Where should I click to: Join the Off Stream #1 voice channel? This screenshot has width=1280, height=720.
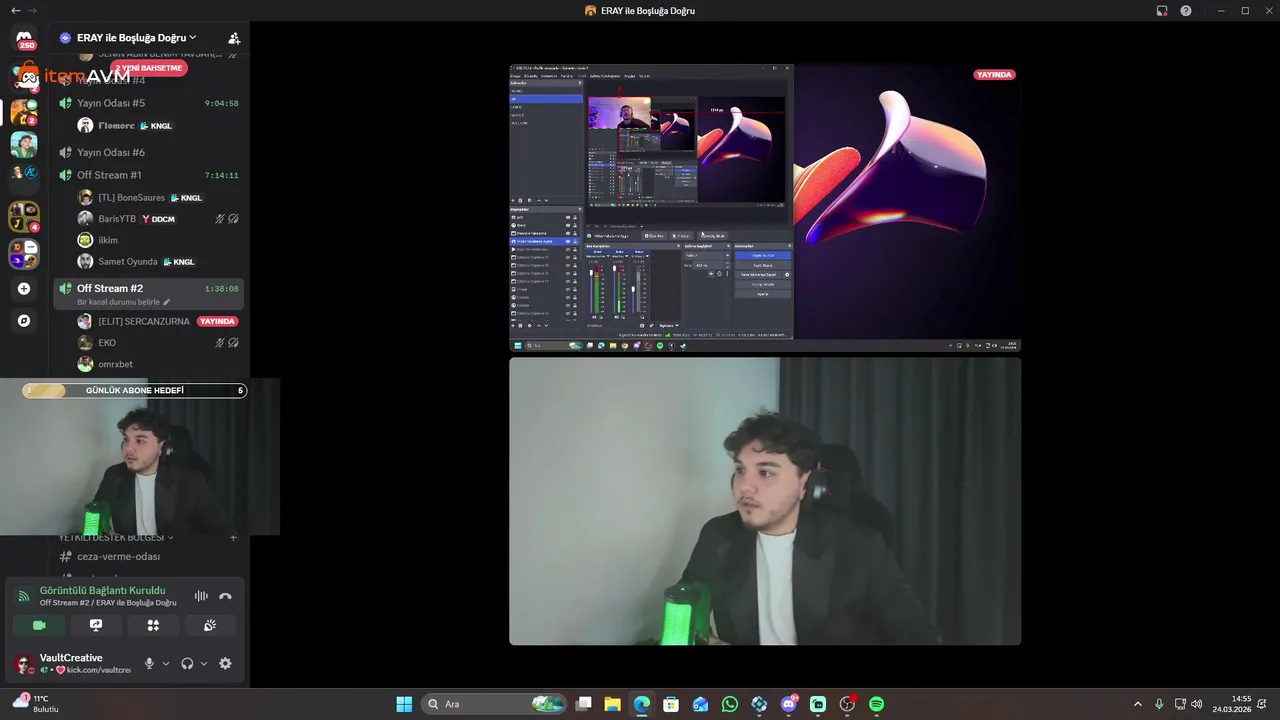pos(148,175)
